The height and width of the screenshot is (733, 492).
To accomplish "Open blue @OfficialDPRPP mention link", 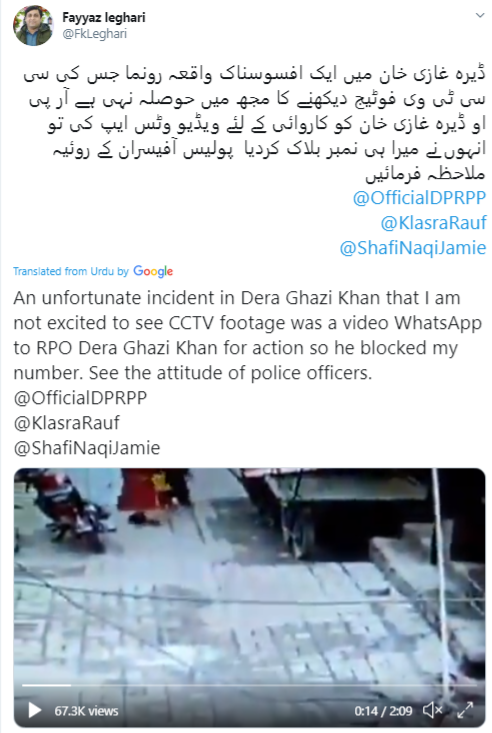I will point(419,198).
